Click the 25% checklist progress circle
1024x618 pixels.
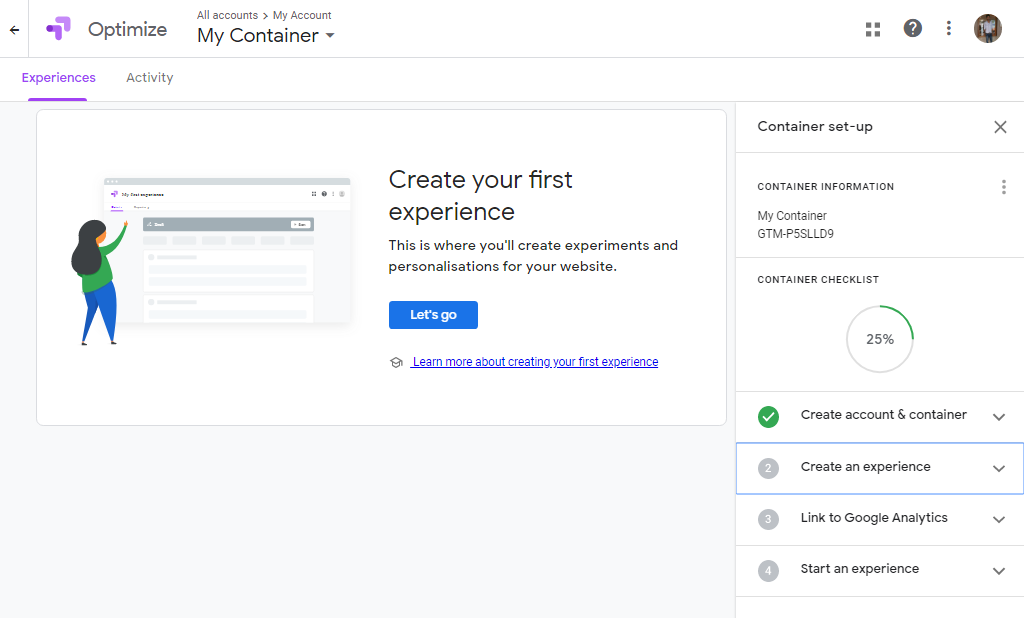(x=880, y=339)
